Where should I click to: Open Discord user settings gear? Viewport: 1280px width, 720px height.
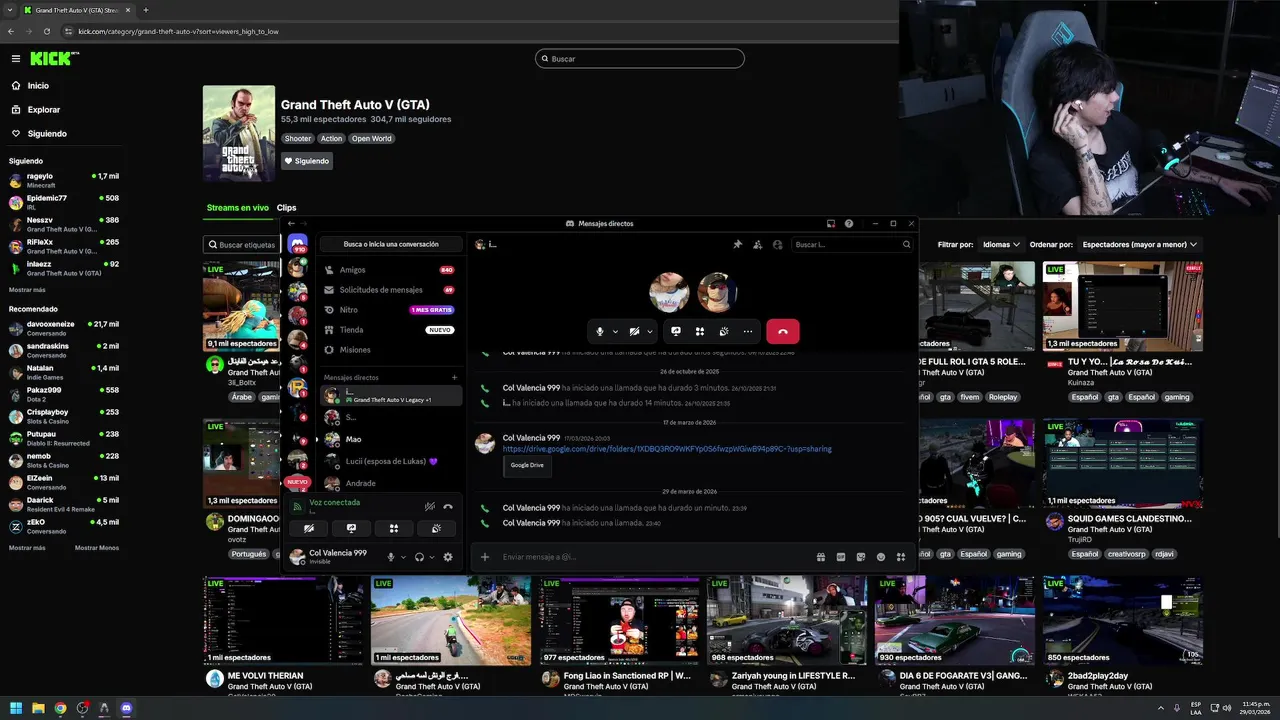[448, 557]
